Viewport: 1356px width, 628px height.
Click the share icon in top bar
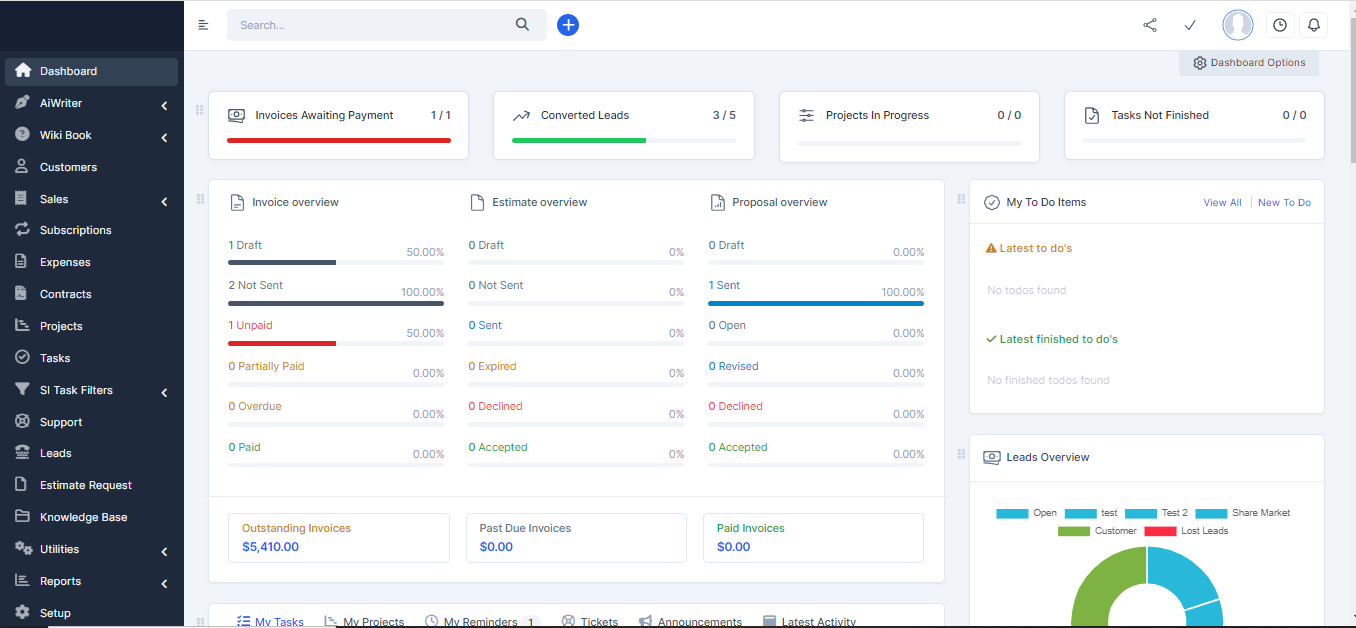[1150, 25]
